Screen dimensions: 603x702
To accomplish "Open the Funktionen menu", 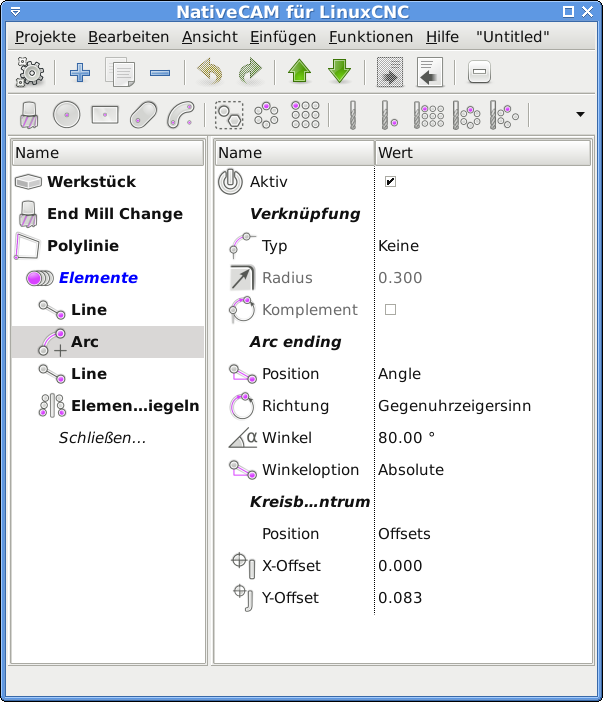I will pyautogui.click(x=371, y=37).
